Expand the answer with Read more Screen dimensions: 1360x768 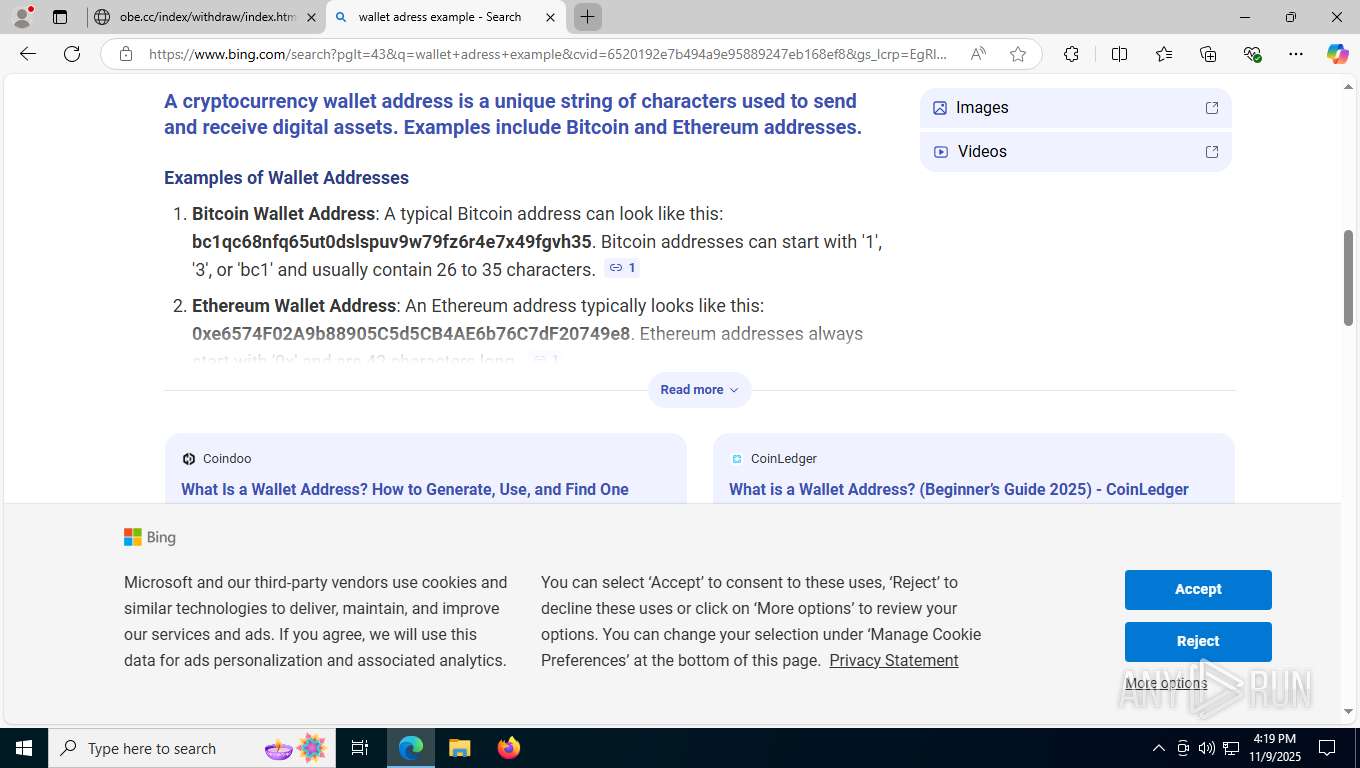(x=699, y=390)
